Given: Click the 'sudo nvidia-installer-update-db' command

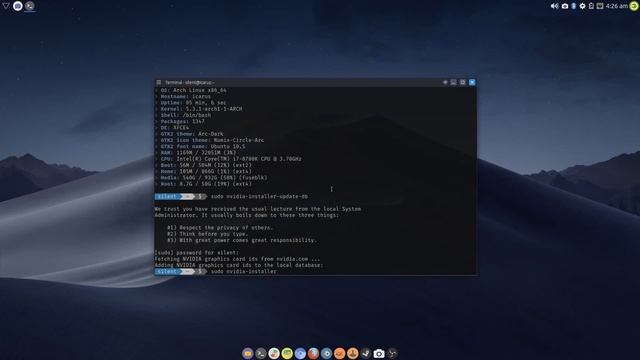Looking at the screenshot, I should click(x=259, y=196).
